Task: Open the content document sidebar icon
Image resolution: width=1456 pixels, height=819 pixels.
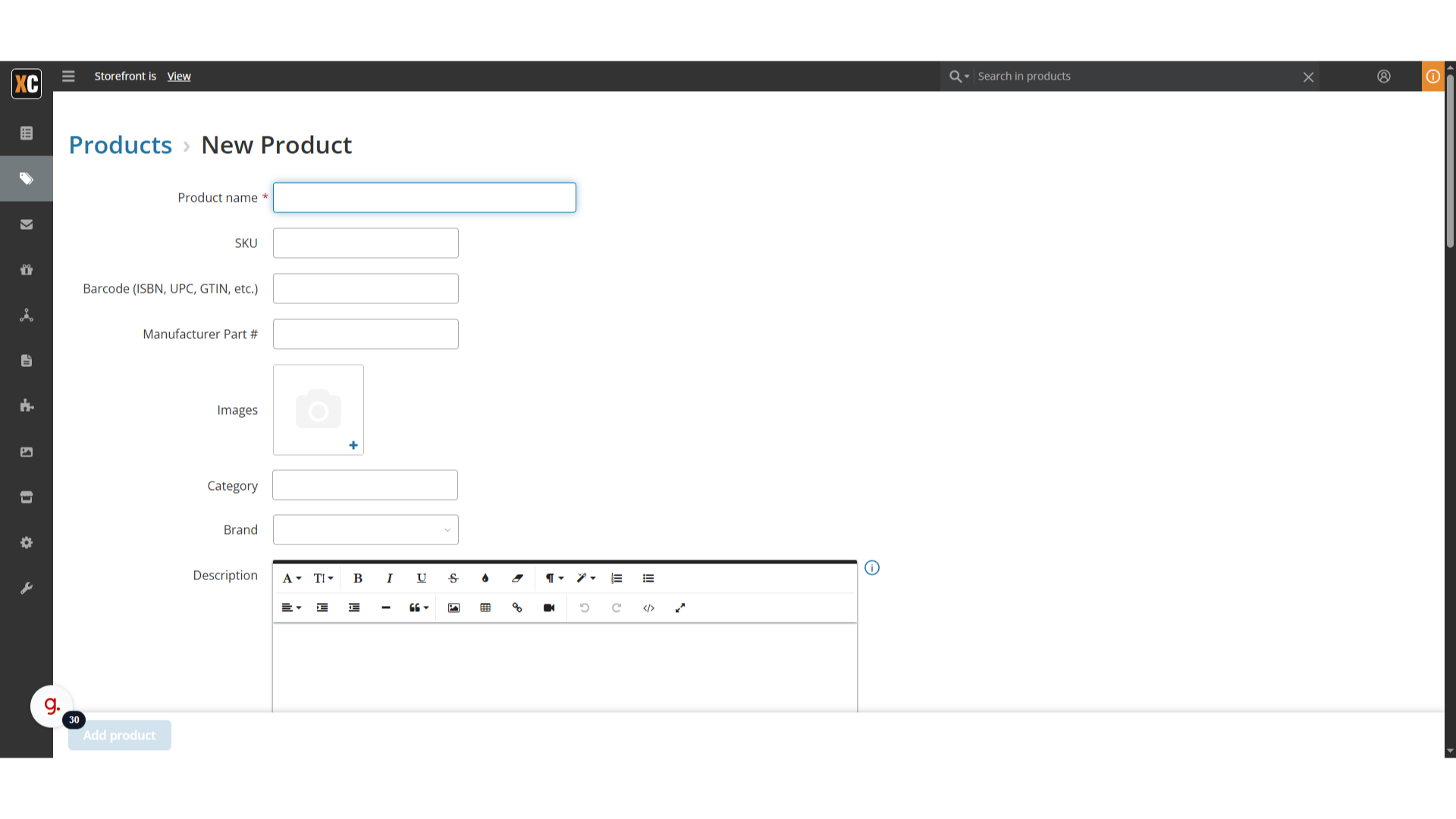Action: pos(27,361)
